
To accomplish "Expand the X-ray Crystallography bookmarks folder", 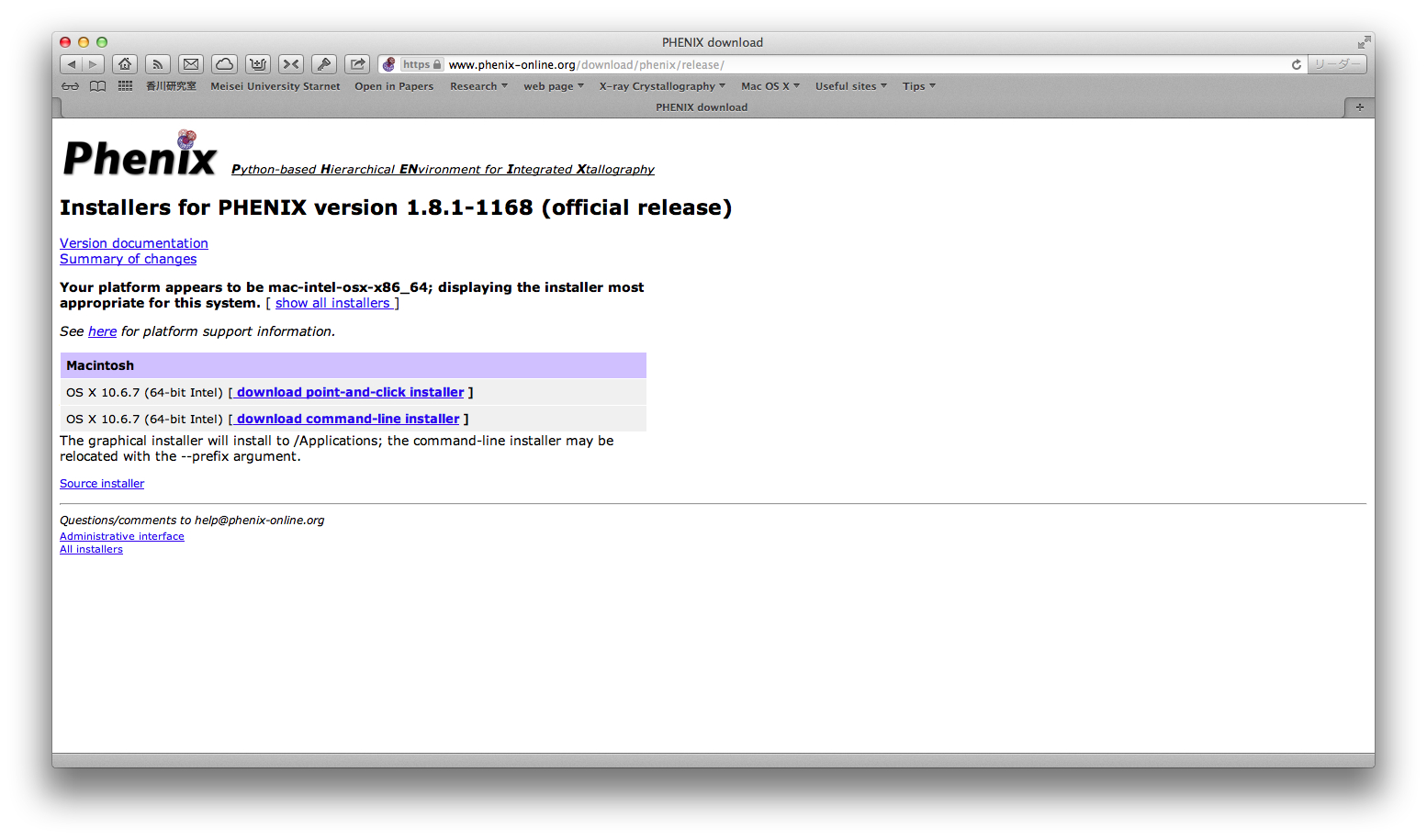I will coord(662,86).
